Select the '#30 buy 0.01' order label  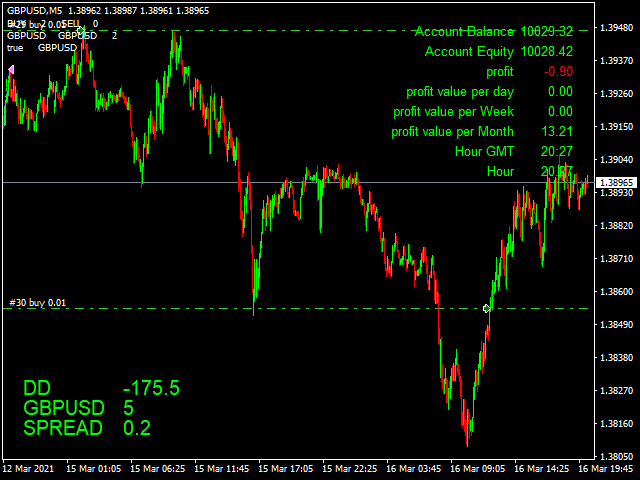38,302
